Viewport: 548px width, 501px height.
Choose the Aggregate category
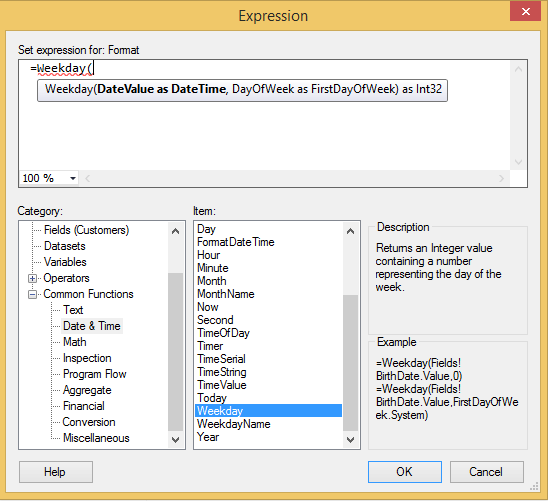pyautogui.click(x=87, y=390)
